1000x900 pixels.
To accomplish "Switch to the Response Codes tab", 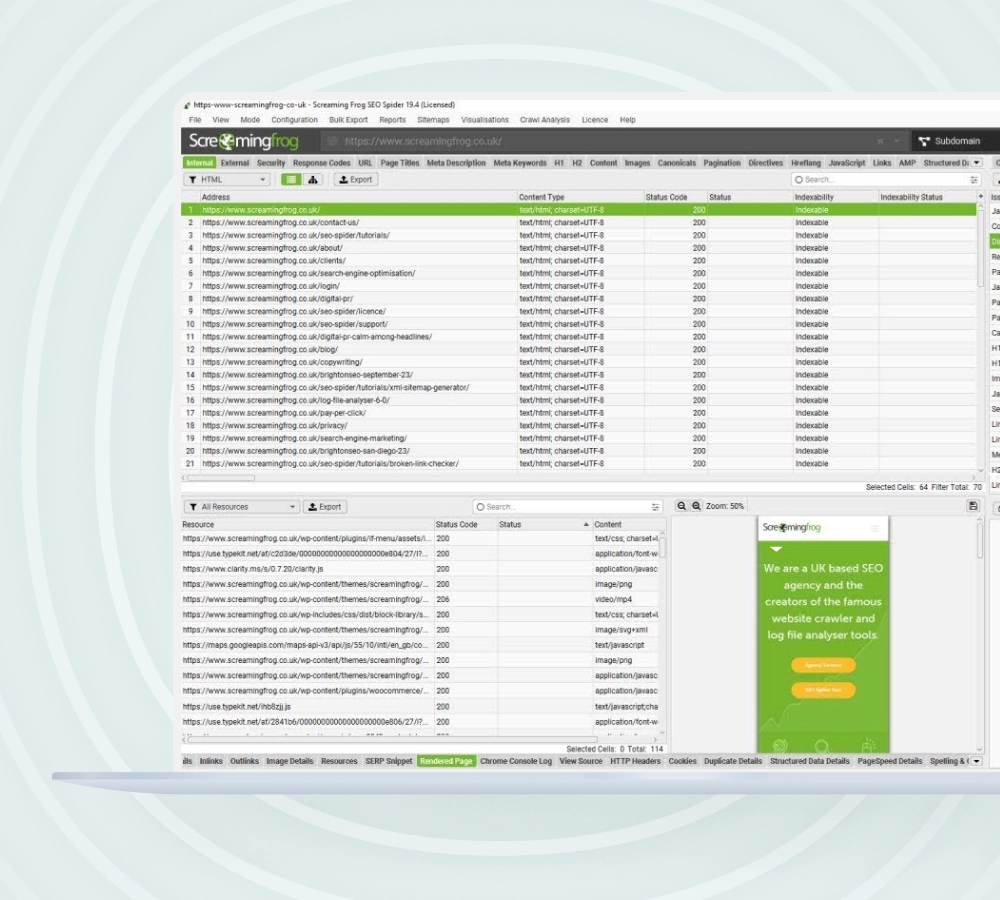I will (321, 163).
